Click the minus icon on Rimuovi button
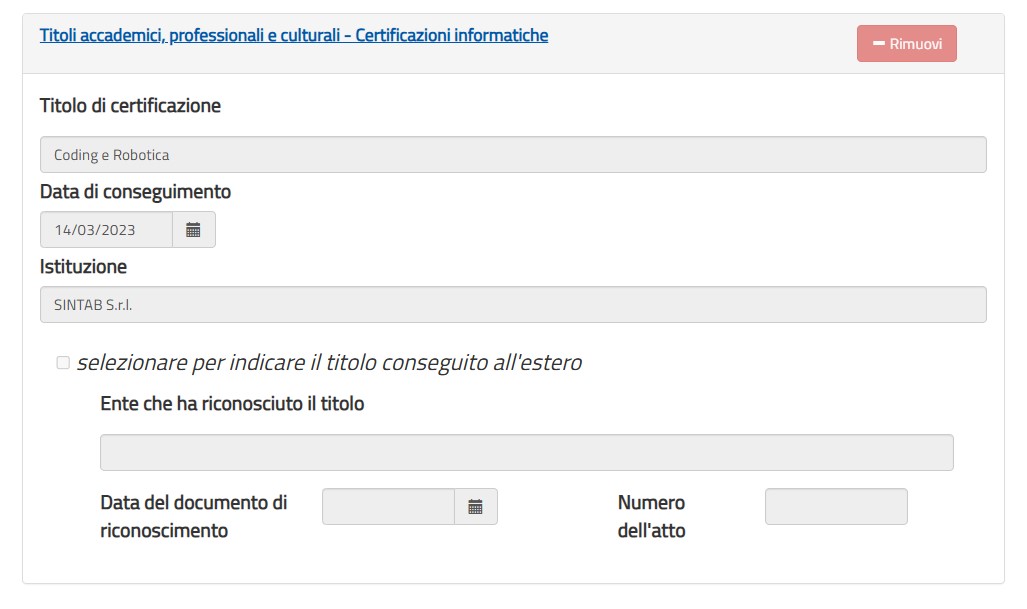The height and width of the screenshot is (609, 1027). click(879, 43)
